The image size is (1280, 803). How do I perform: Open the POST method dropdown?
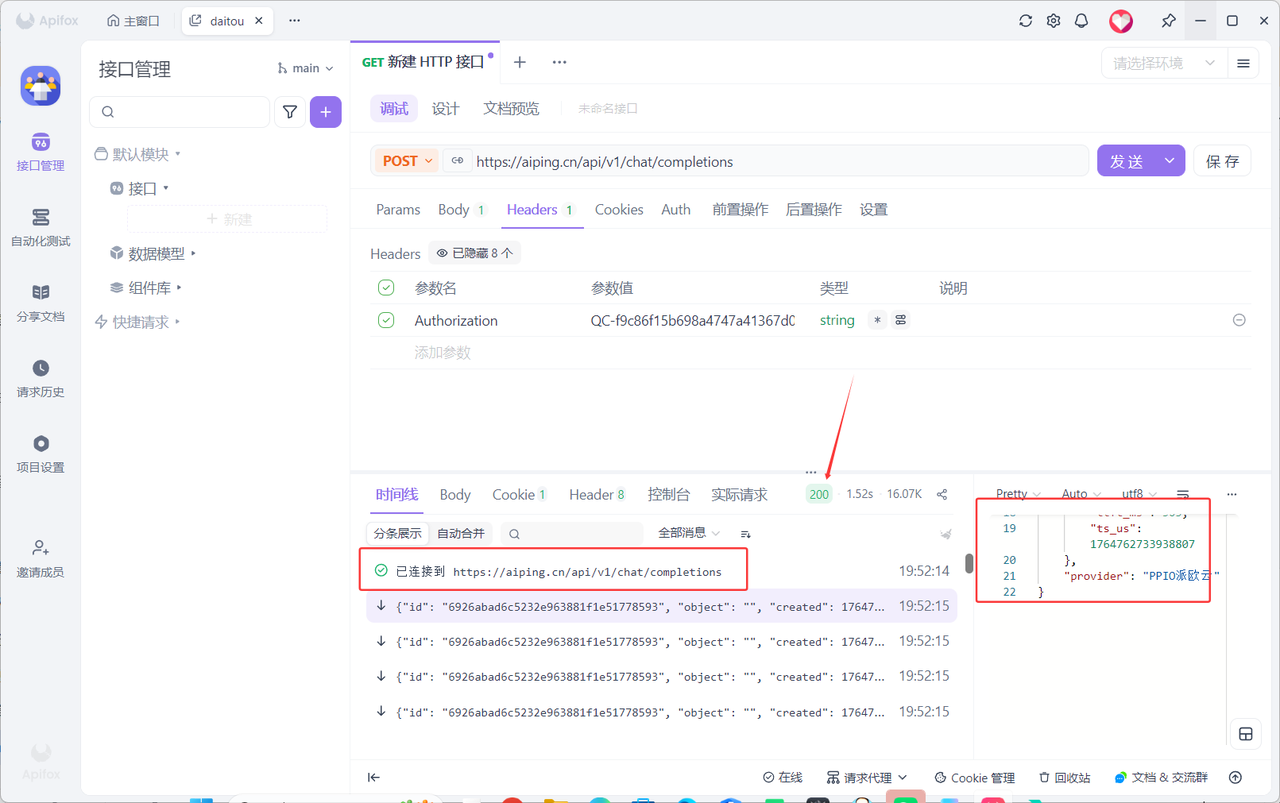coord(408,161)
